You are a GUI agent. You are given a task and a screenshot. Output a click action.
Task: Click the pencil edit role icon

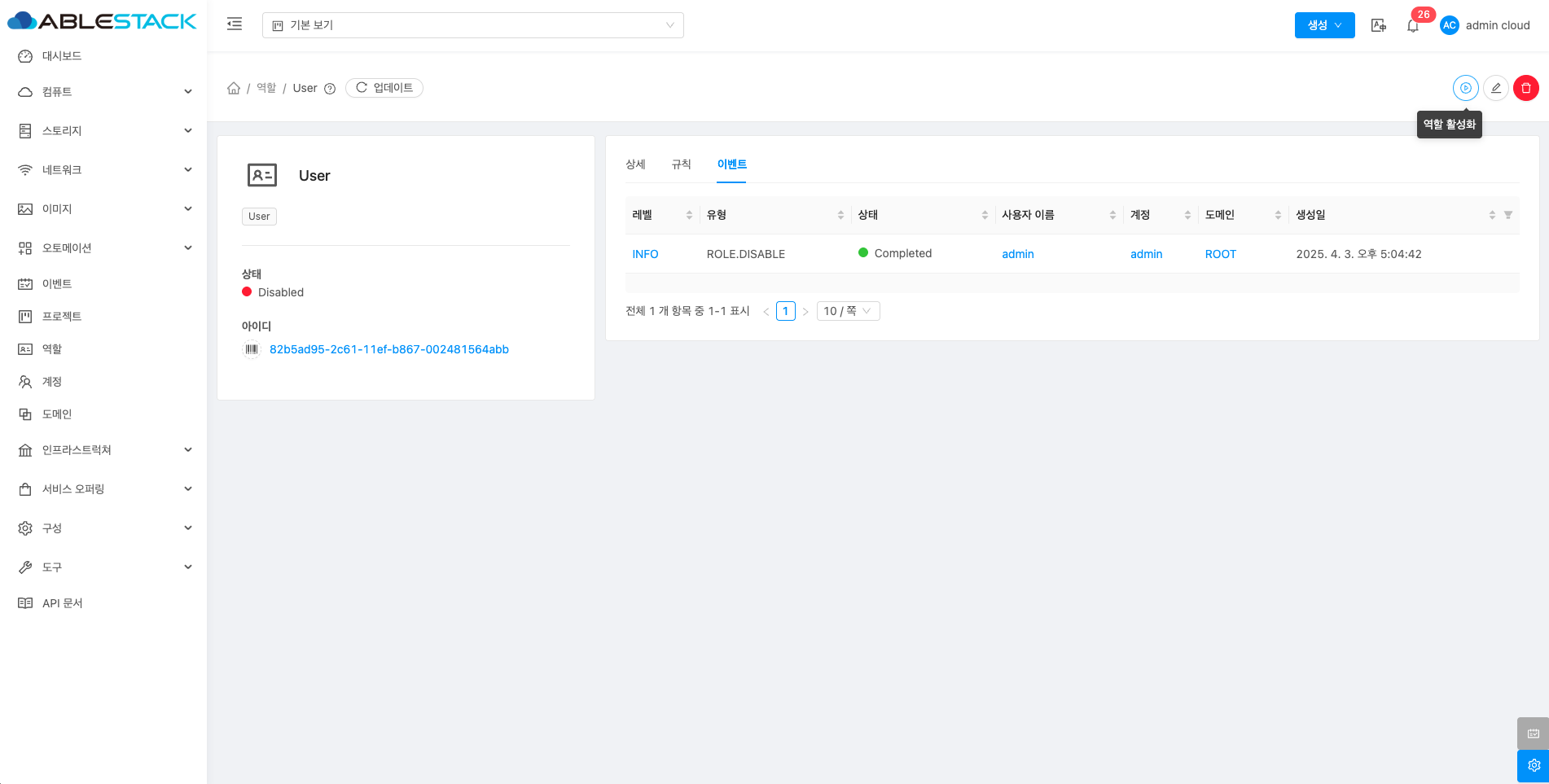[x=1496, y=88]
